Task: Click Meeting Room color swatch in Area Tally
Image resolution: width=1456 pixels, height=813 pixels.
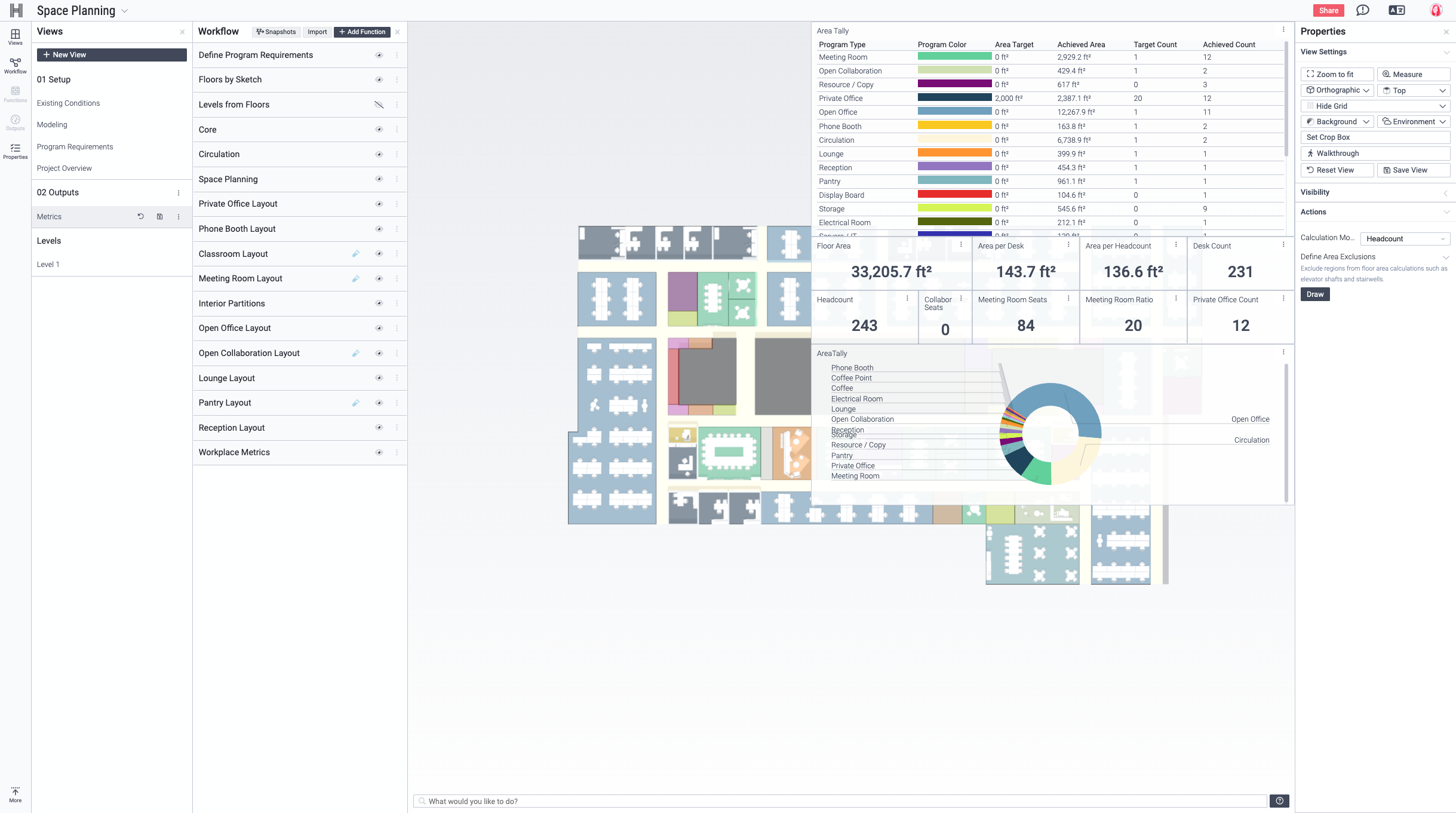Action: pos(955,57)
